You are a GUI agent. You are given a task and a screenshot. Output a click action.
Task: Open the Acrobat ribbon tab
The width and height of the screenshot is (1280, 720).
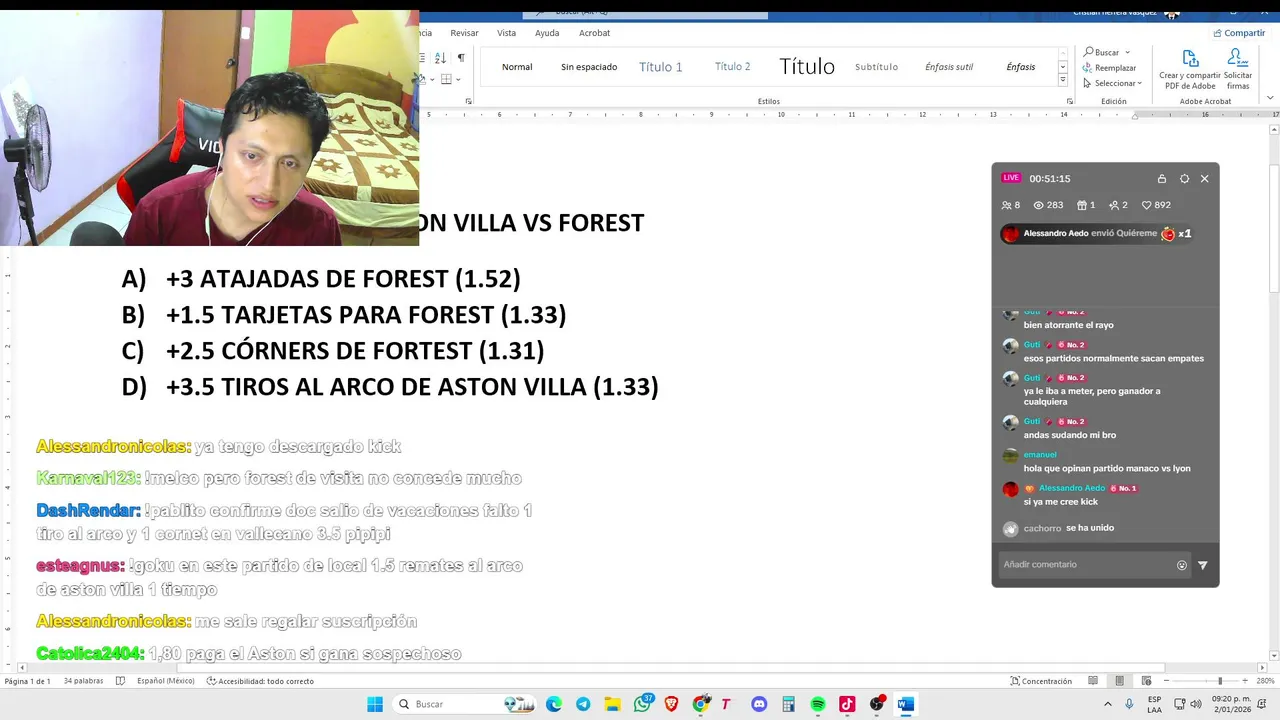pos(594,33)
